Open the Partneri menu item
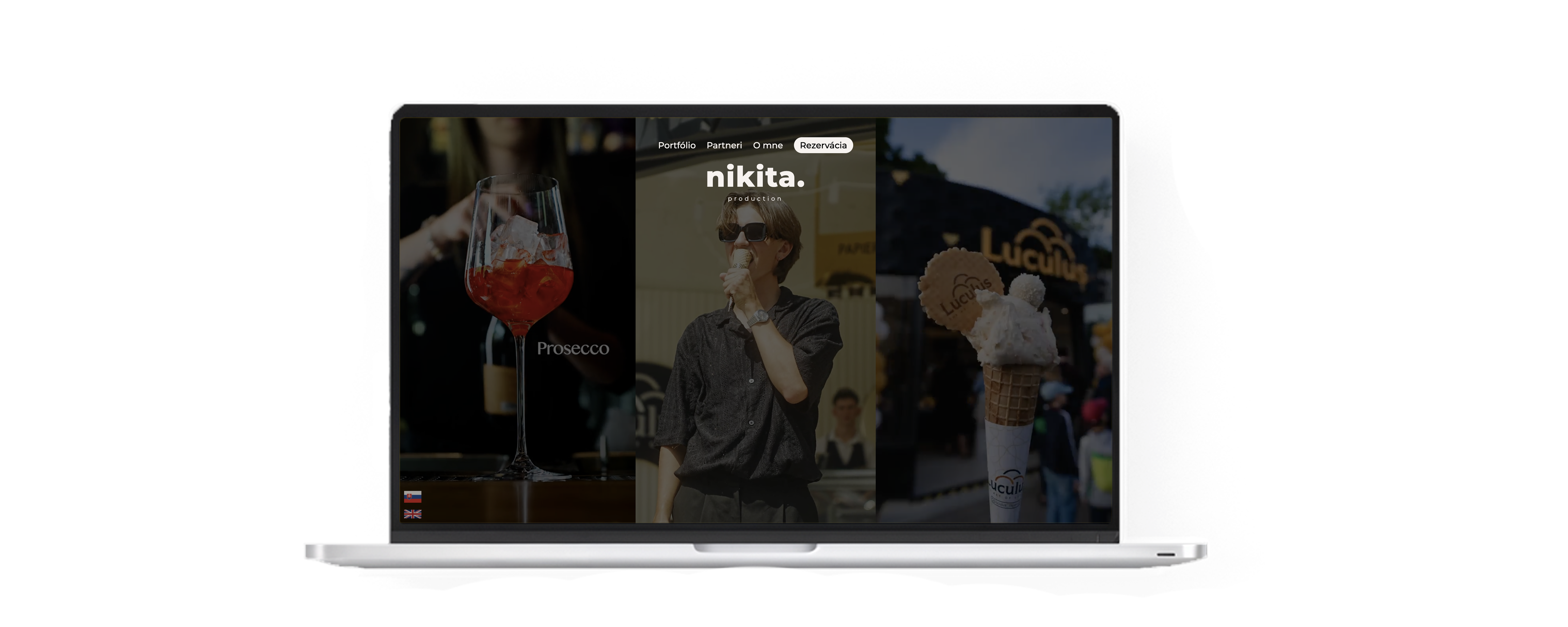The width and height of the screenshot is (1568, 627). [724, 145]
